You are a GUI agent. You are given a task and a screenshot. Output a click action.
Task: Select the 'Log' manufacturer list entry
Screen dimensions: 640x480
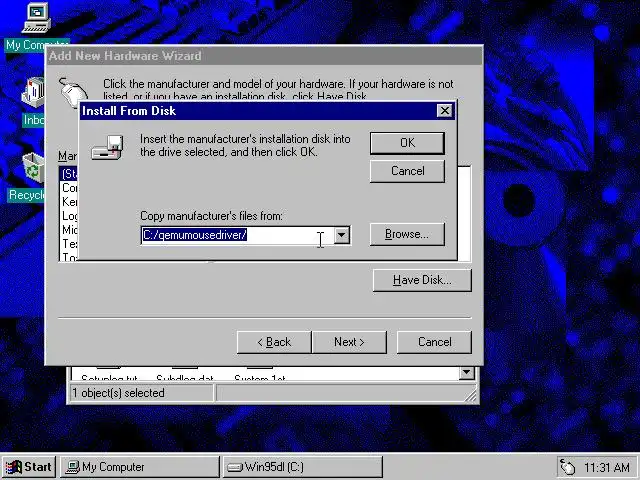[x=69, y=216]
